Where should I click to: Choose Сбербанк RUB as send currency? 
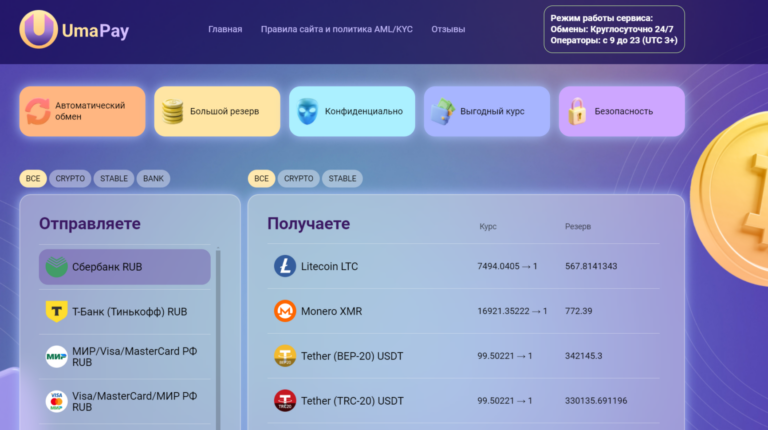click(x=124, y=267)
